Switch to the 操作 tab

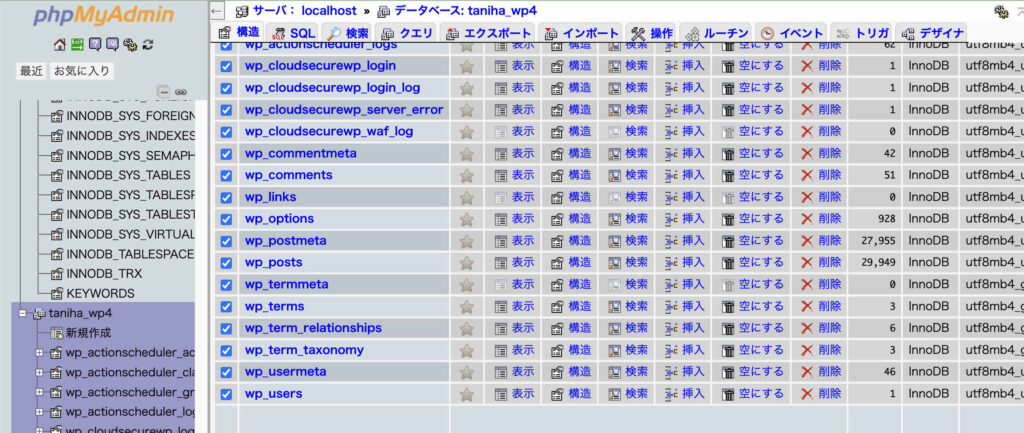(x=651, y=33)
